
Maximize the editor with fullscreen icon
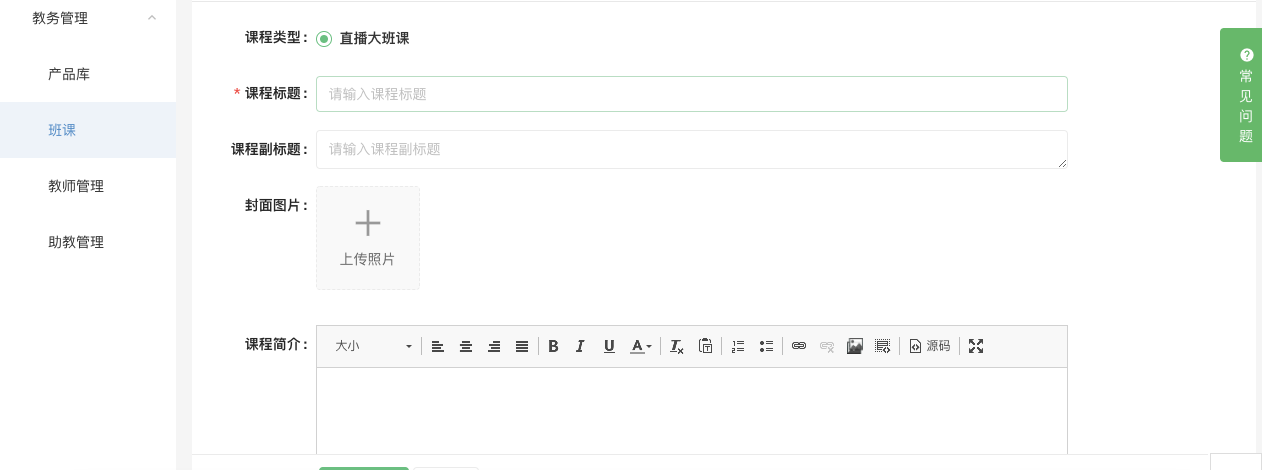point(976,346)
